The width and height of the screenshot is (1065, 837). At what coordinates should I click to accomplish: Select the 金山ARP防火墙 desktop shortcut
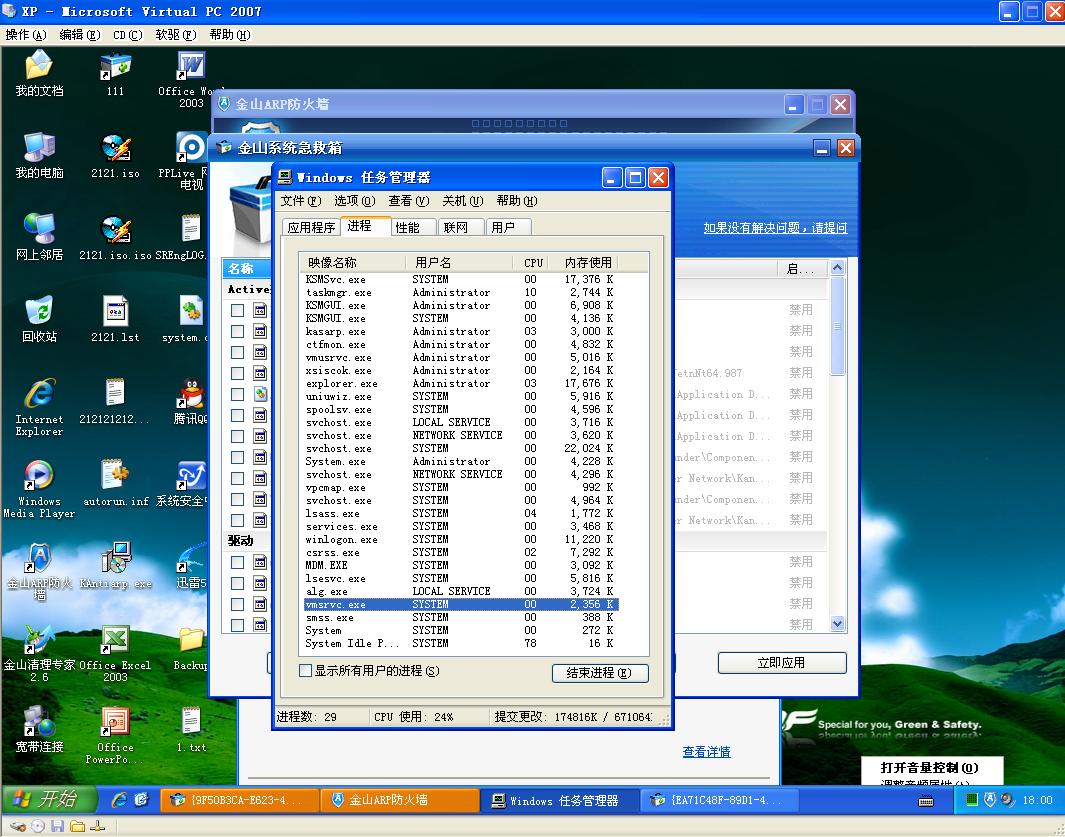coord(39,571)
